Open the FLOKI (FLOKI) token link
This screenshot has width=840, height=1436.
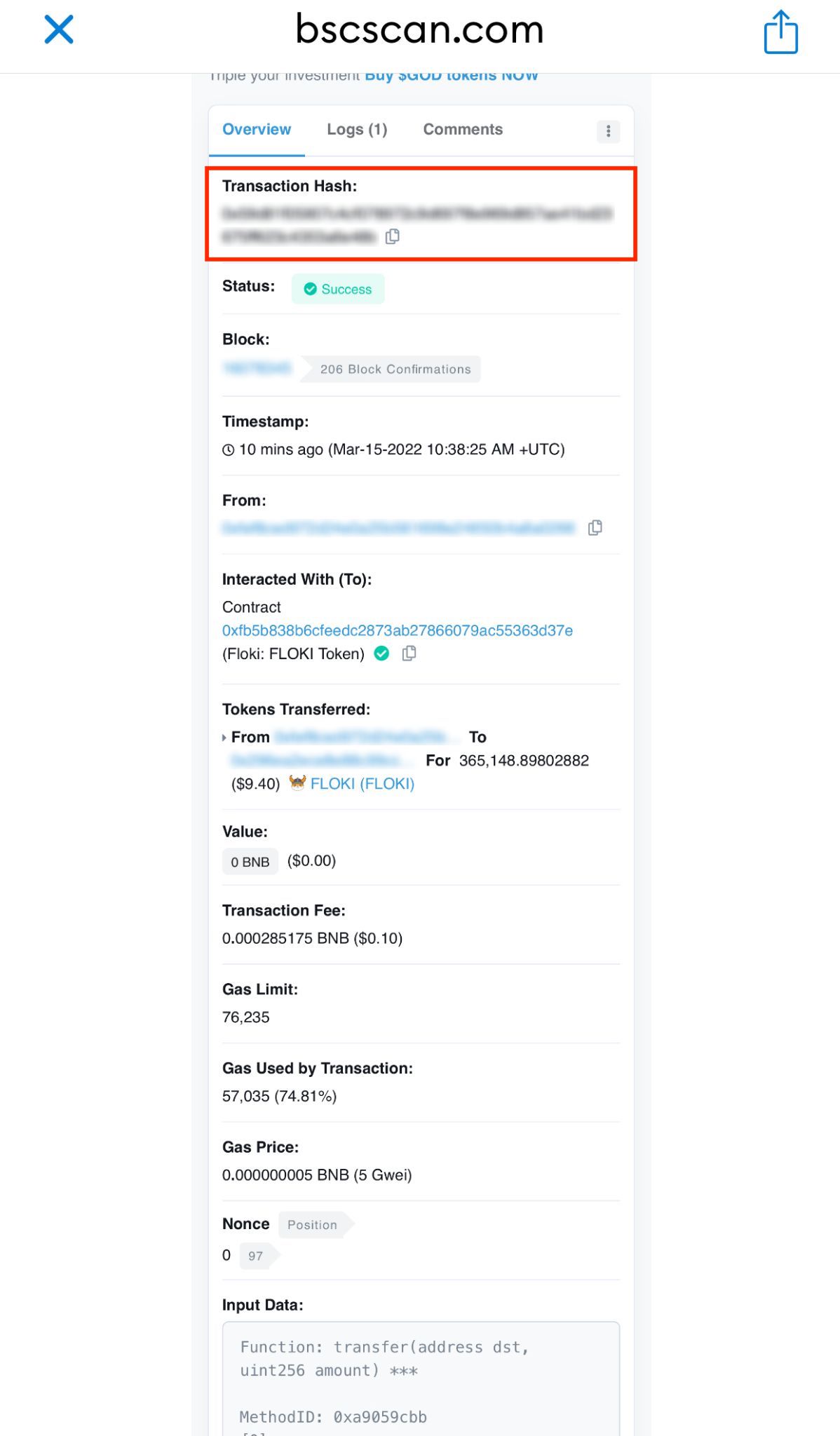click(363, 784)
